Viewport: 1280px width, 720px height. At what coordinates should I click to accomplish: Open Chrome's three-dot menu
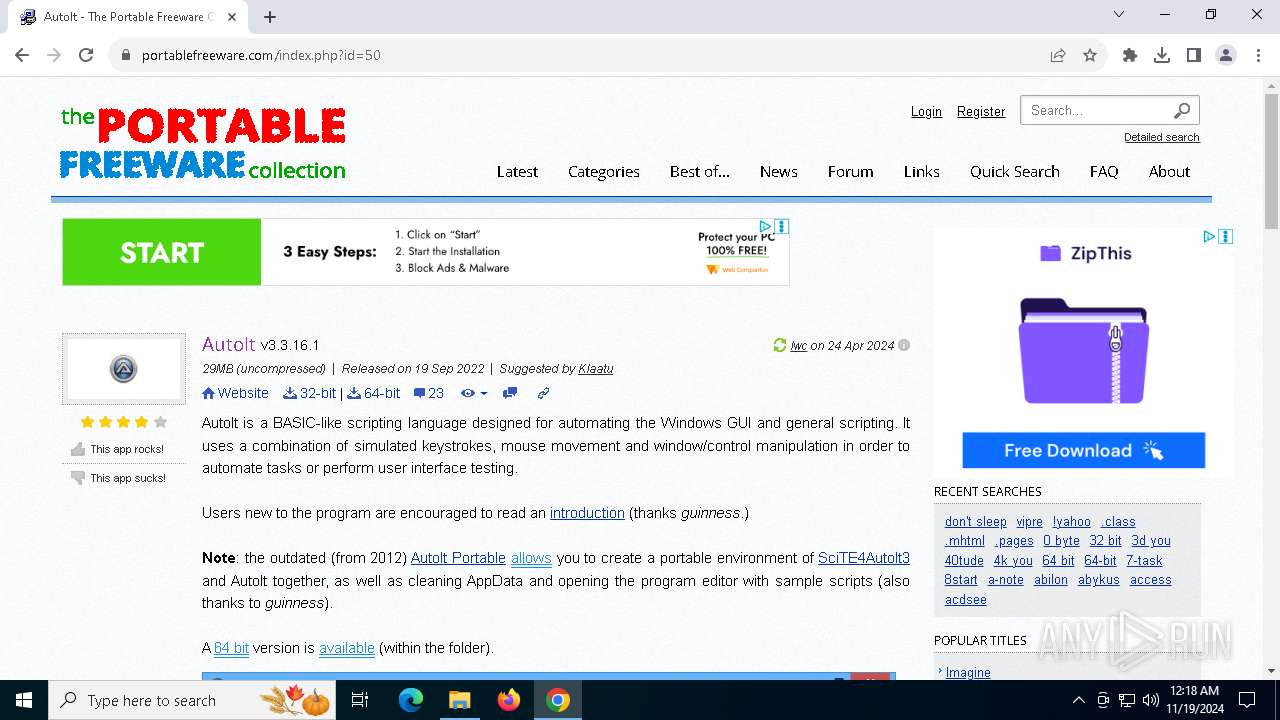[1257, 55]
